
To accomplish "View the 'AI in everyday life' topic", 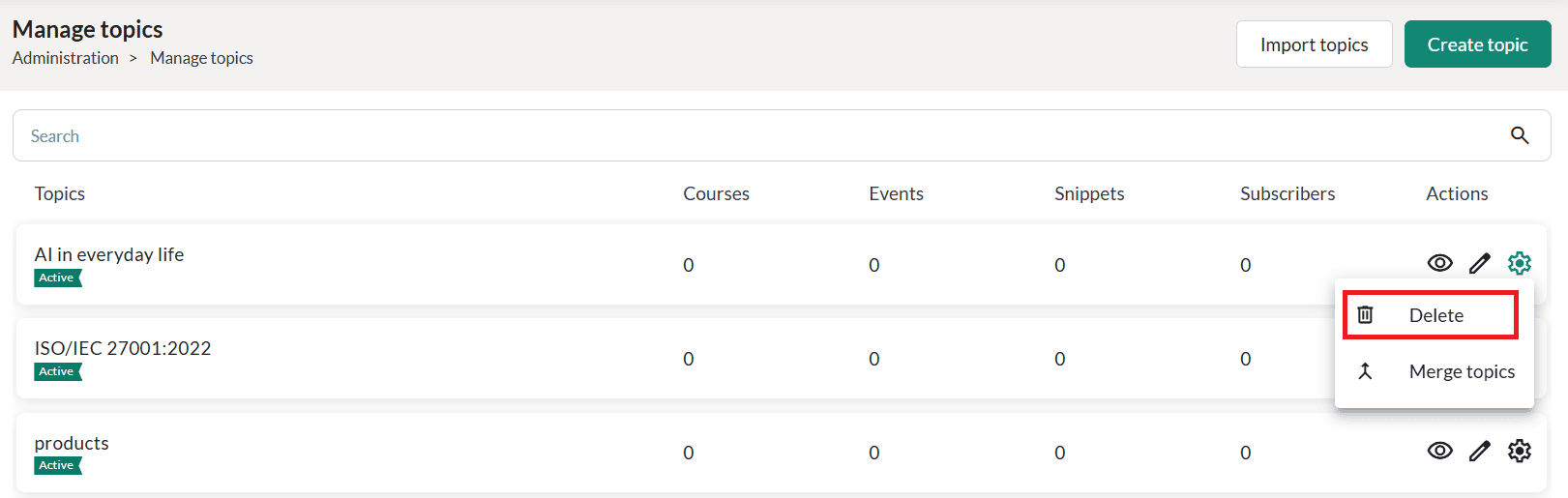I will [1440, 263].
